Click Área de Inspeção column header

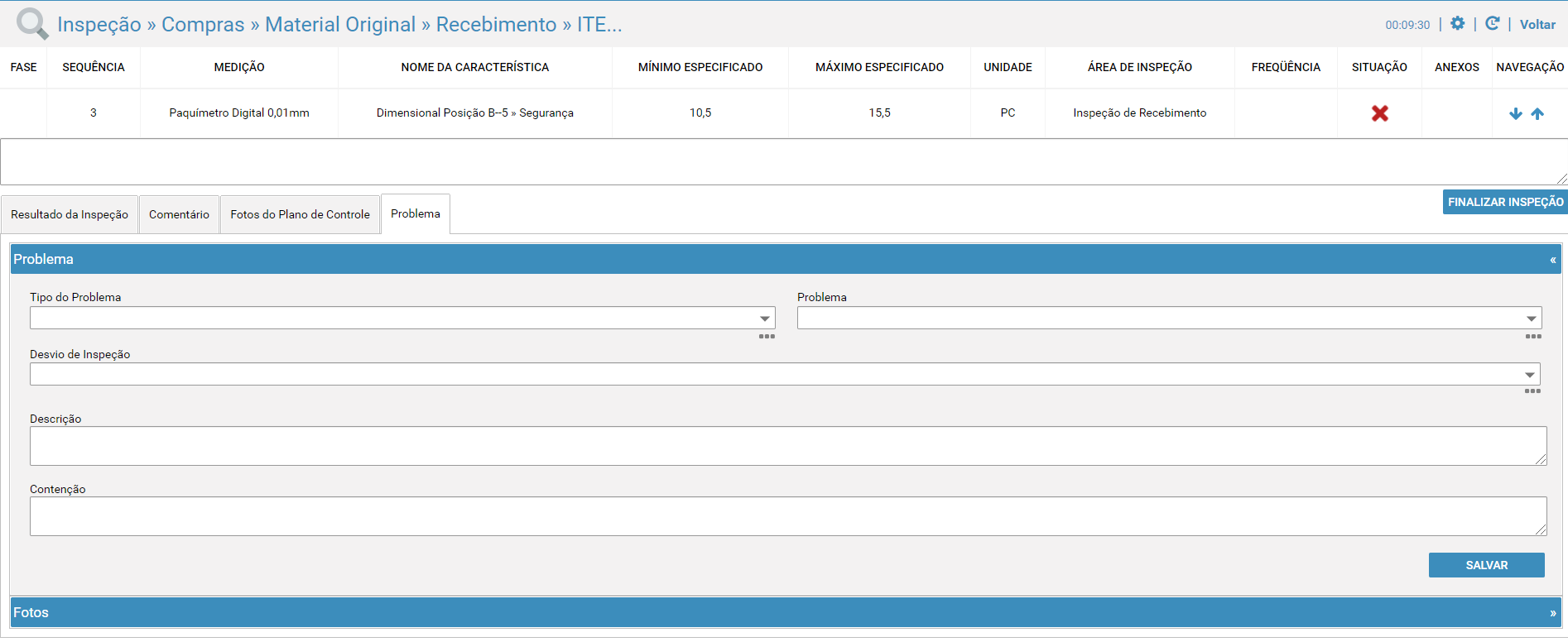(x=1140, y=67)
